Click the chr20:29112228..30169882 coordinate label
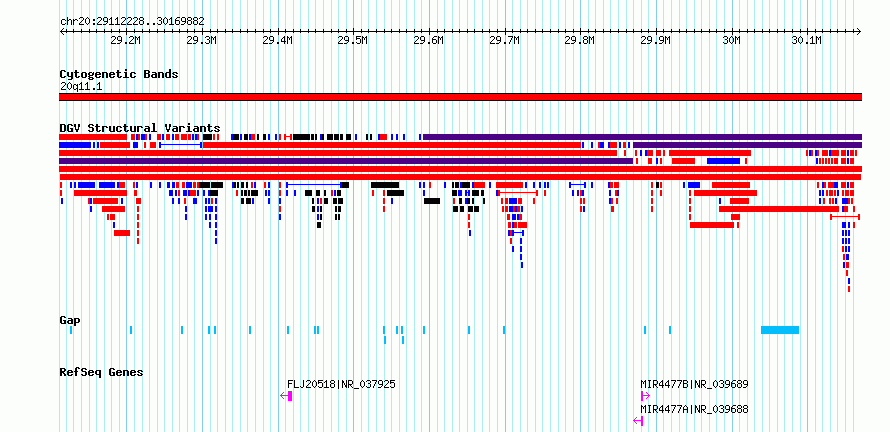Viewport: 890px width, 432px height. click(x=132, y=22)
